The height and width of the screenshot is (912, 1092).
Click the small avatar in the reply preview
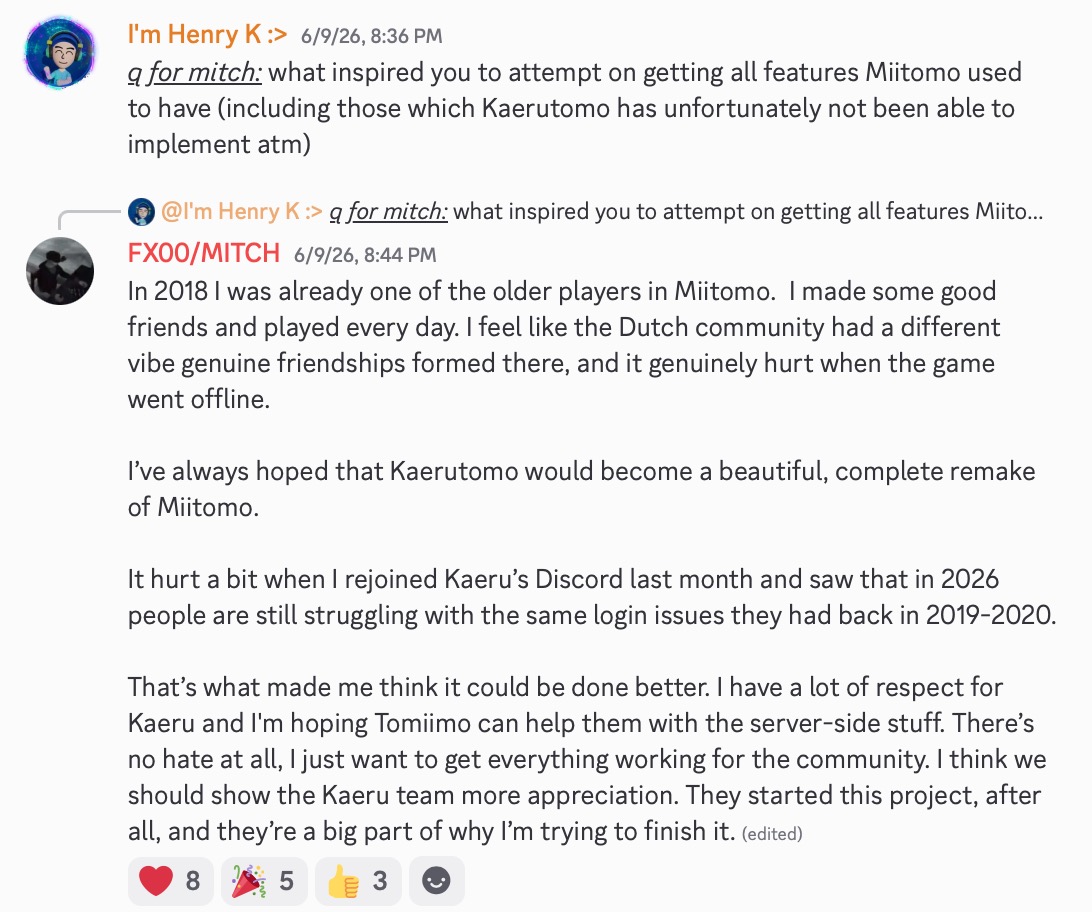click(x=141, y=212)
